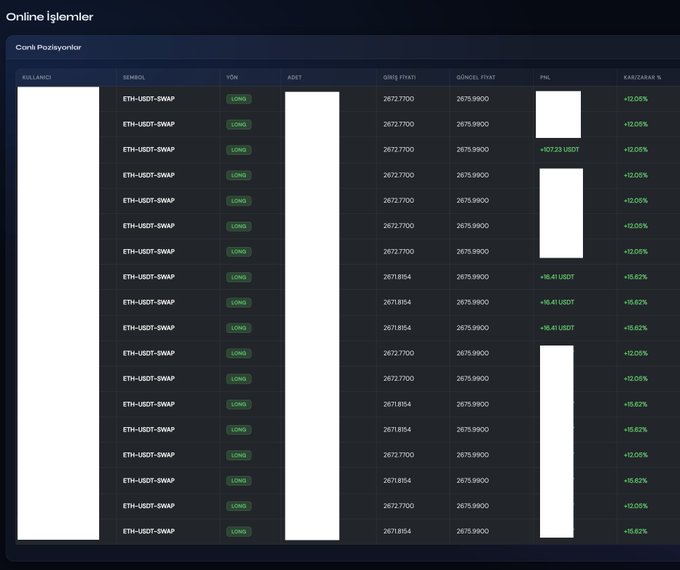Click +12.05% in the +107.23 USDT row
680x570 pixels.
click(x=635, y=150)
